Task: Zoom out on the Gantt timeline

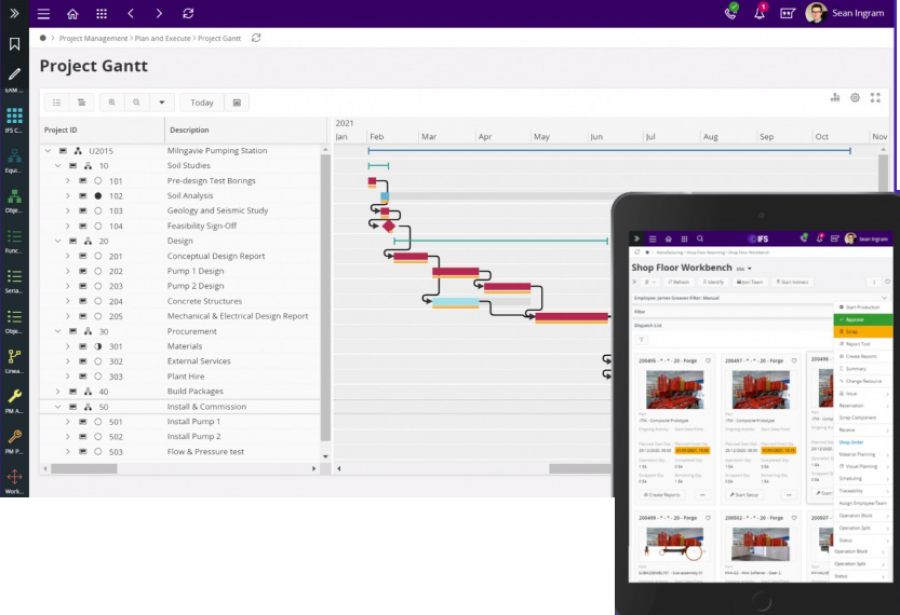Action: click(136, 102)
